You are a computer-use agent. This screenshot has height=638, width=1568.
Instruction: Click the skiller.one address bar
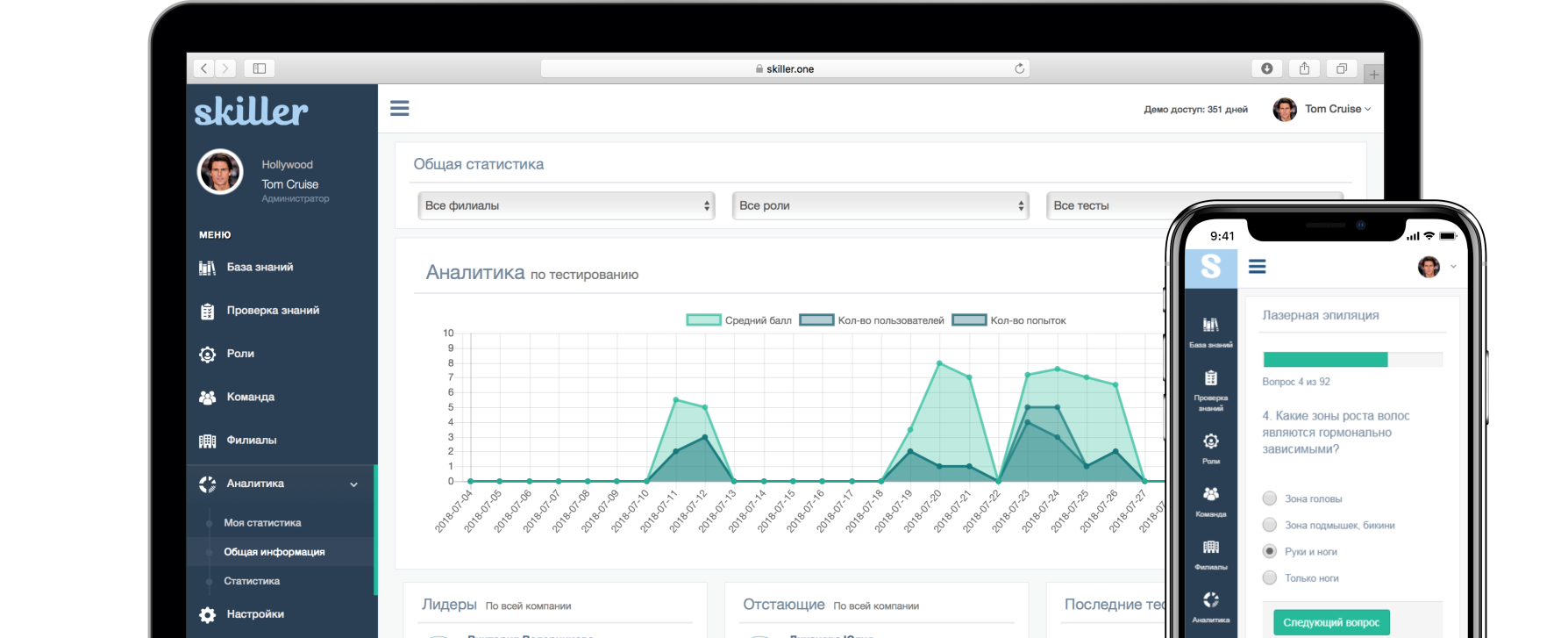tap(785, 68)
